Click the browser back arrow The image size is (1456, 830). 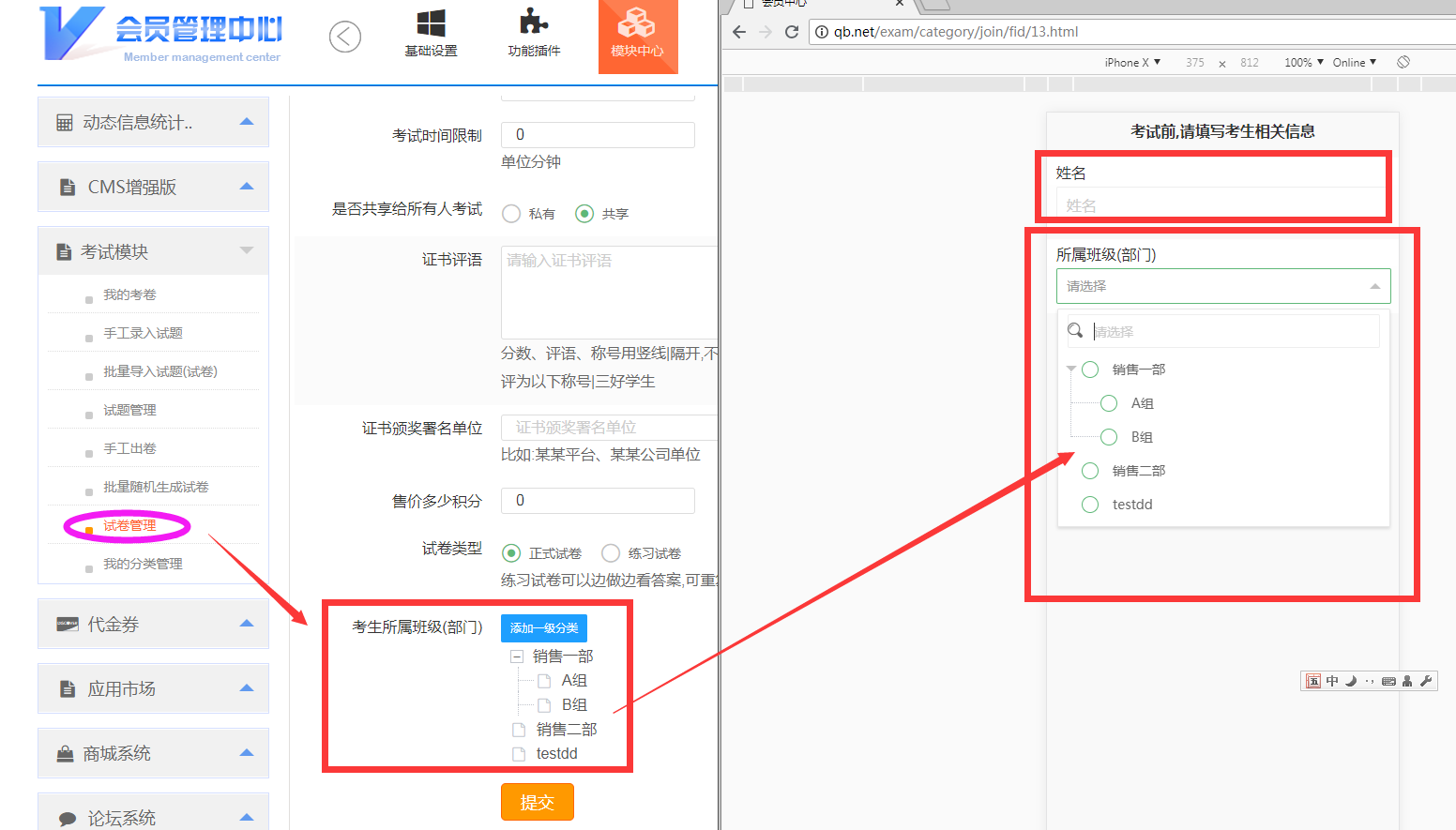click(739, 32)
